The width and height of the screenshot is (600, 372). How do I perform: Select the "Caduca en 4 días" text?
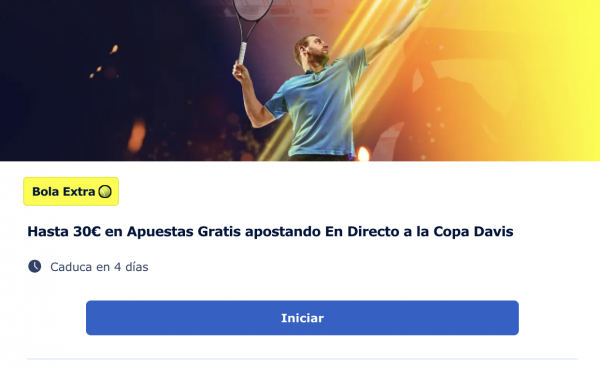[99, 267]
